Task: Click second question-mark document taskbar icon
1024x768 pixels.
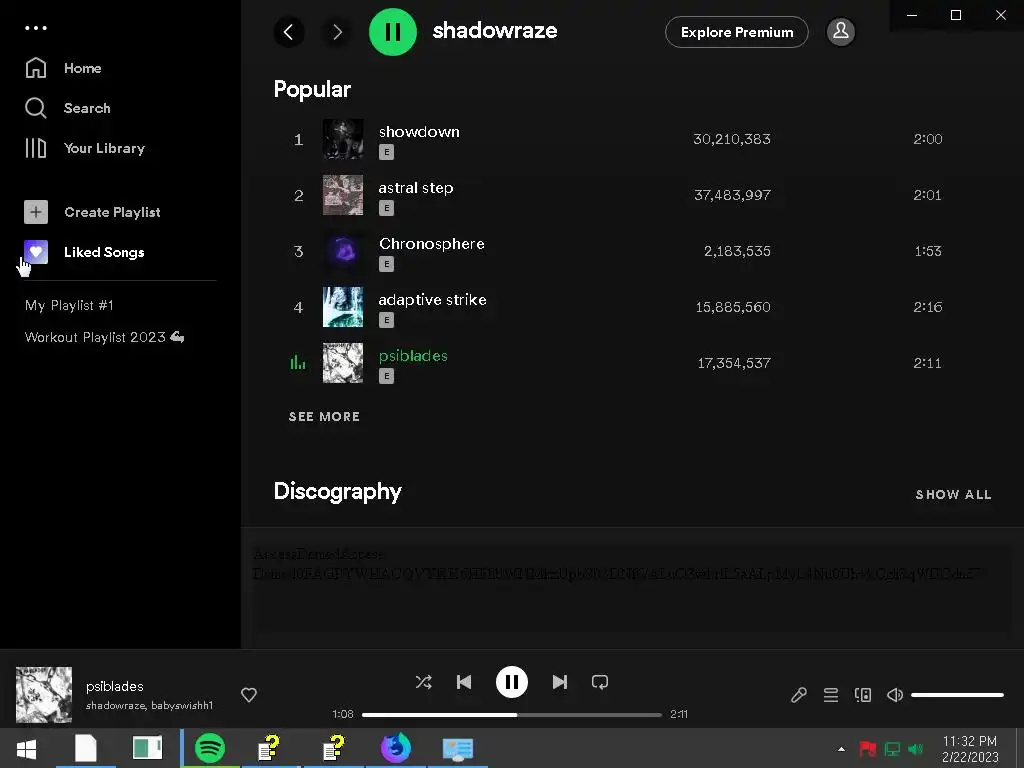Action: click(x=334, y=748)
